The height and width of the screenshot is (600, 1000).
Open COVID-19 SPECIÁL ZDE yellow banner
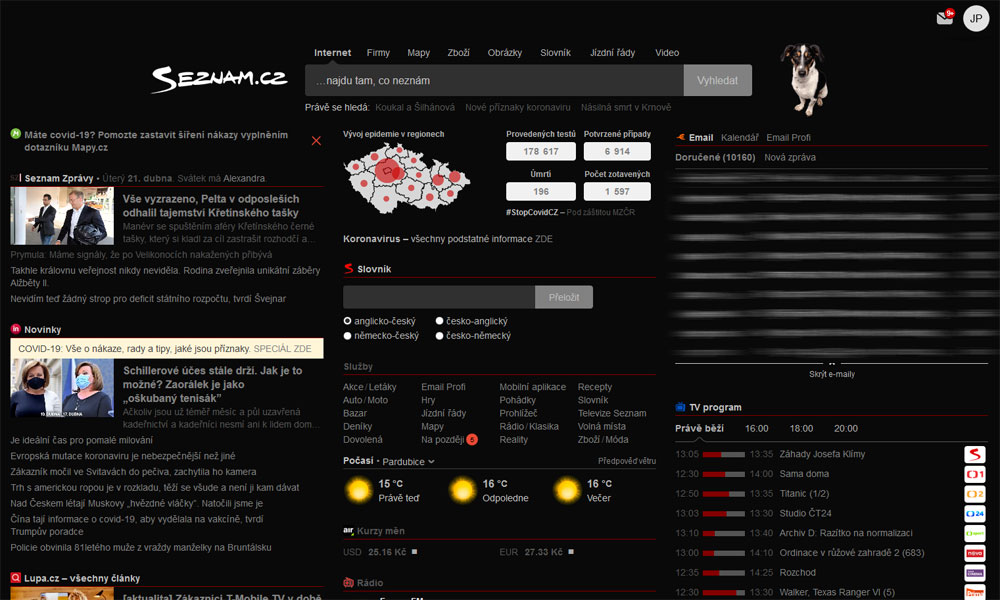[x=166, y=349]
